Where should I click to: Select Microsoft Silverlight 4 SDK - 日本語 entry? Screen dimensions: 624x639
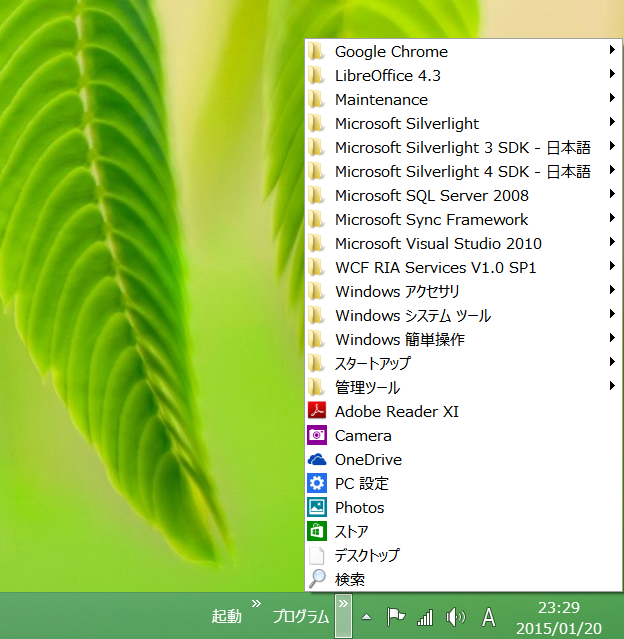(463, 172)
